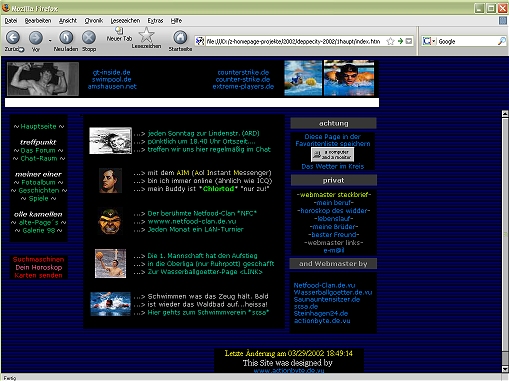Screen dimensions: 509x381
Task: Expand the search engine selector dropdown
Action: pos(434,41)
